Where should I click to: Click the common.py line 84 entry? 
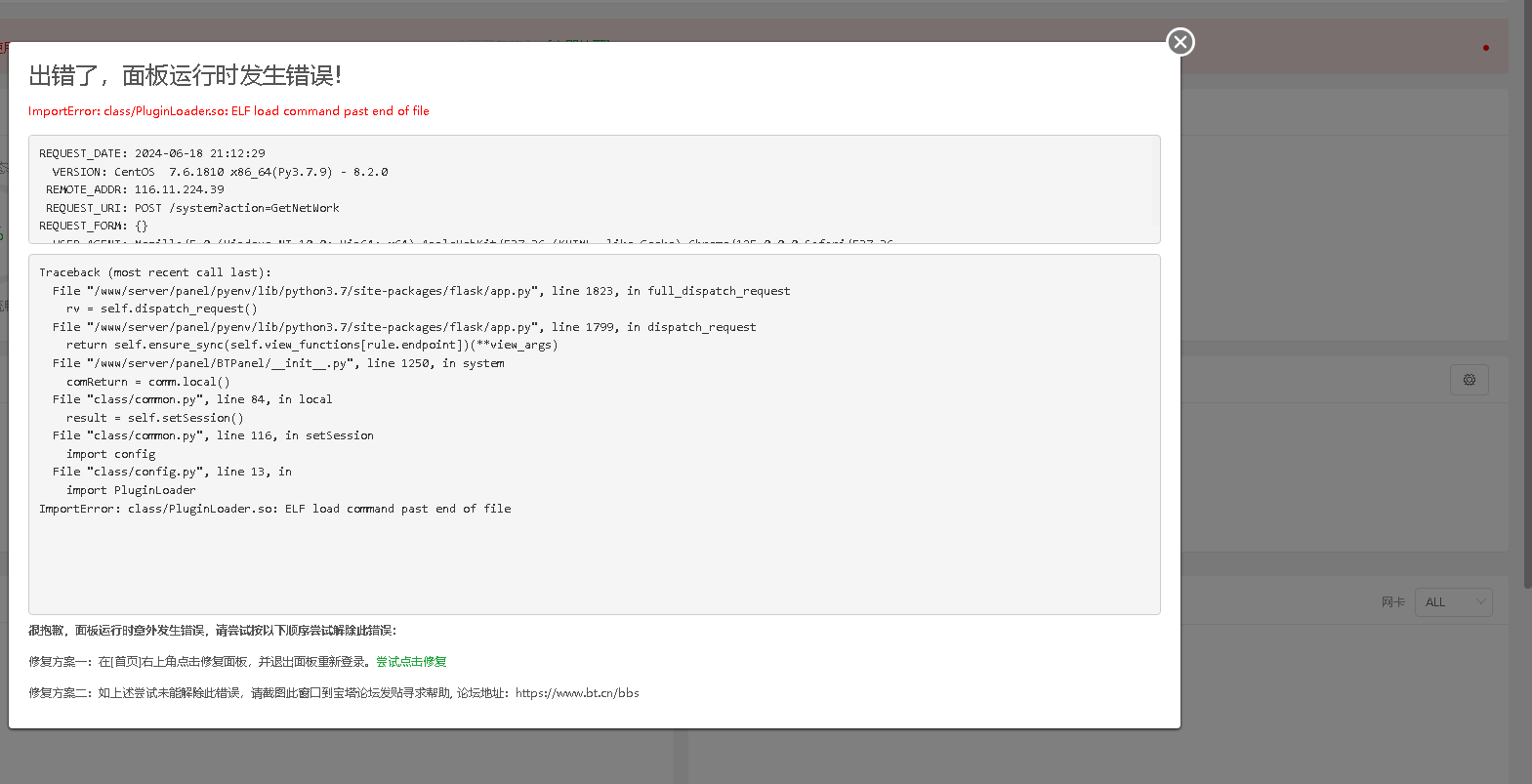point(192,399)
